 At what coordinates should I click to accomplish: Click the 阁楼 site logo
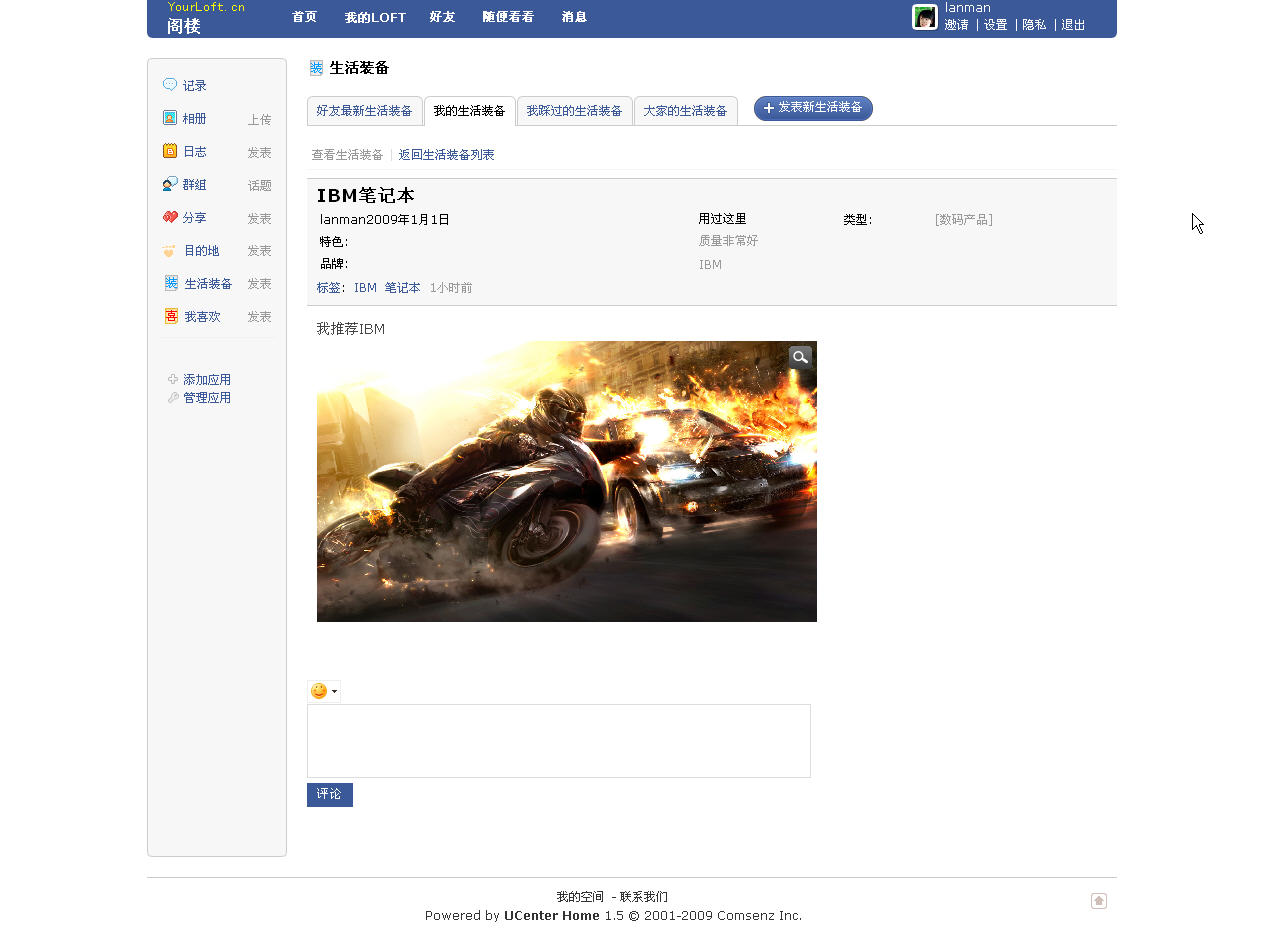coord(184,26)
